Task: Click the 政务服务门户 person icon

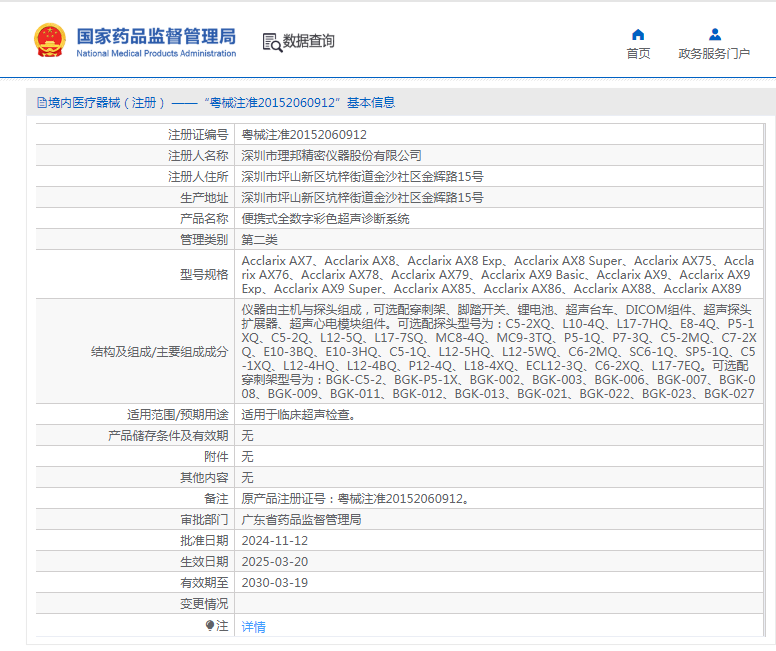Action: pos(714,35)
